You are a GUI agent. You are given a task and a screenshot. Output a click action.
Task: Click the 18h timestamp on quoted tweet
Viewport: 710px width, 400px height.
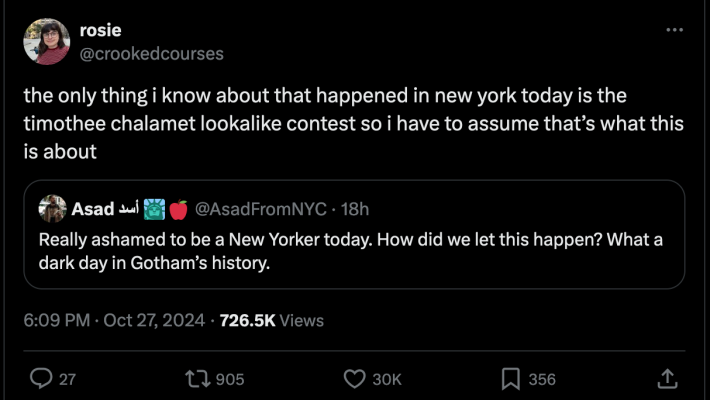pos(355,209)
